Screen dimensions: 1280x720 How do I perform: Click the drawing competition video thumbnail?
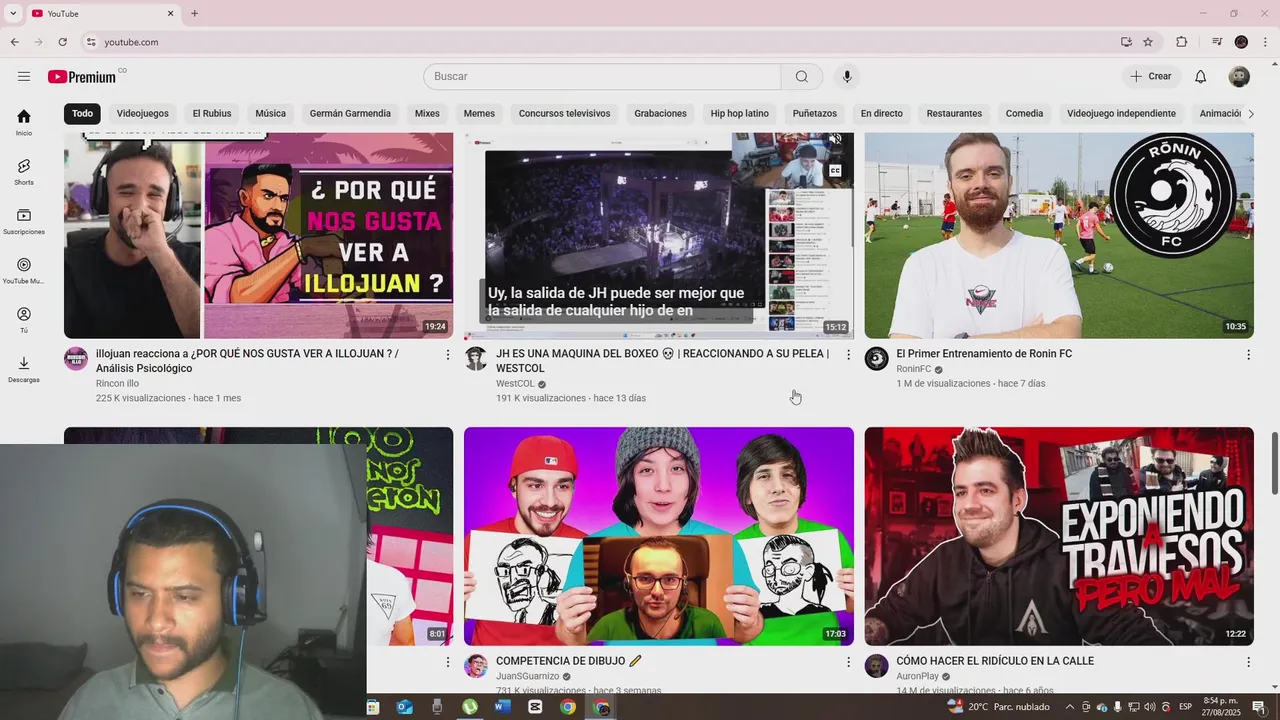(x=659, y=536)
